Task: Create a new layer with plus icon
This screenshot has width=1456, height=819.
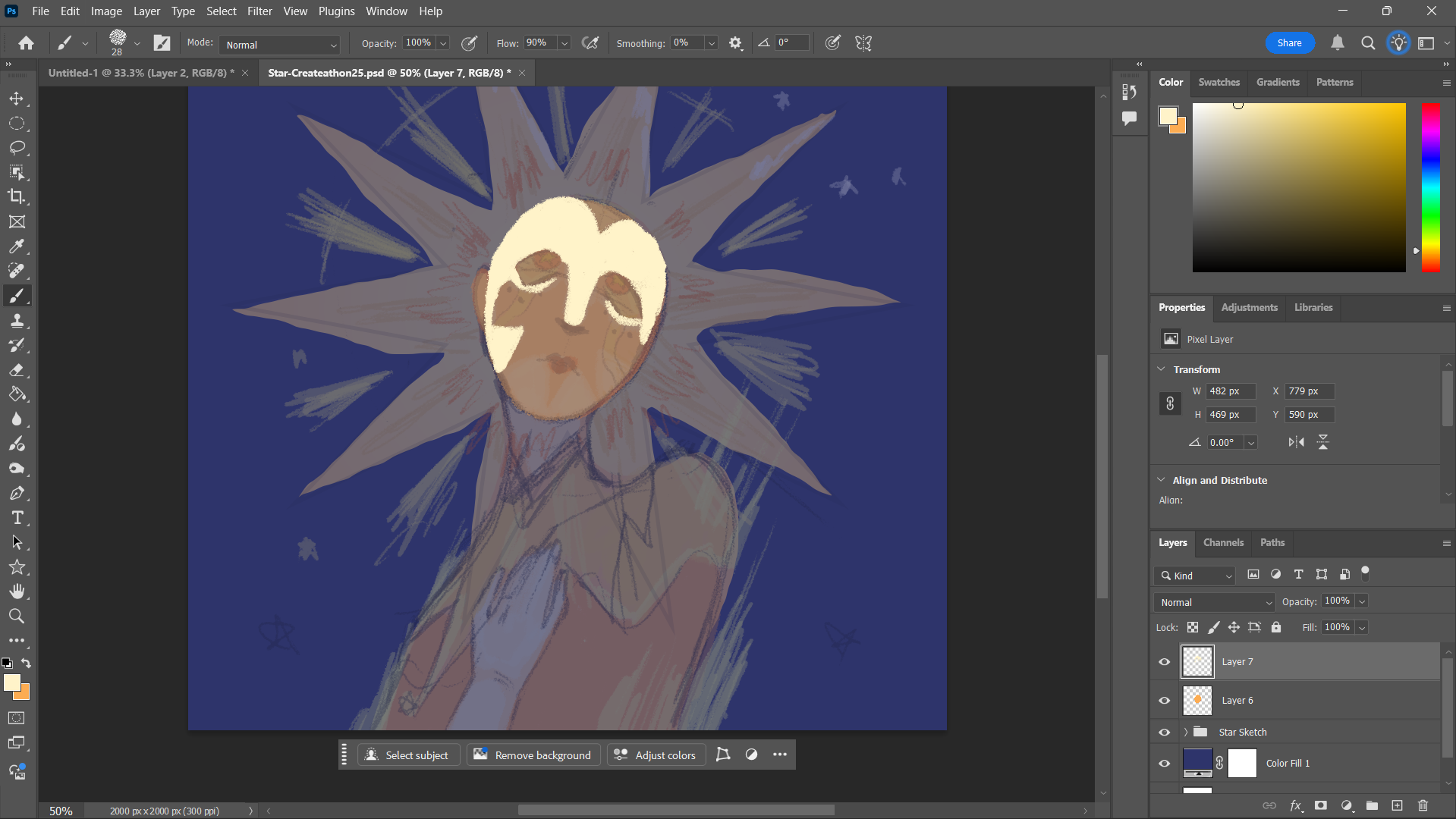Action: [x=1397, y=805]
